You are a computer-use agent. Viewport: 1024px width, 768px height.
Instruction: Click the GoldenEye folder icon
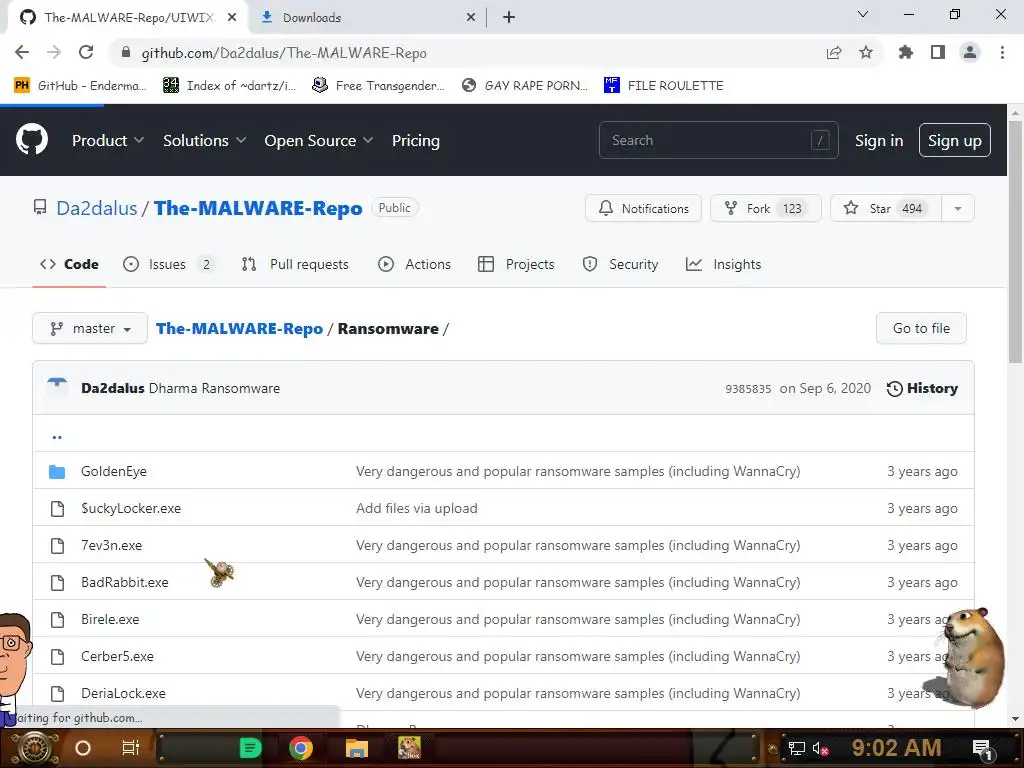pyautogui.click(x=57, y=472)
